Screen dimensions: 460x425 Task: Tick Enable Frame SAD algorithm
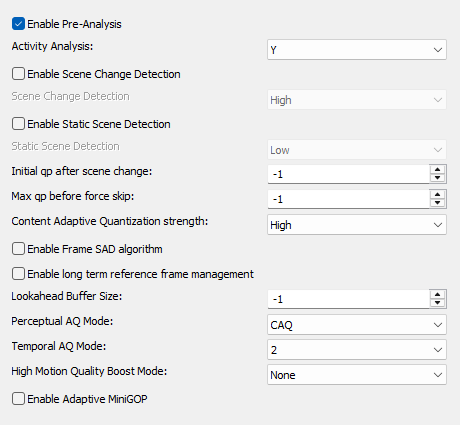(18, 249)
